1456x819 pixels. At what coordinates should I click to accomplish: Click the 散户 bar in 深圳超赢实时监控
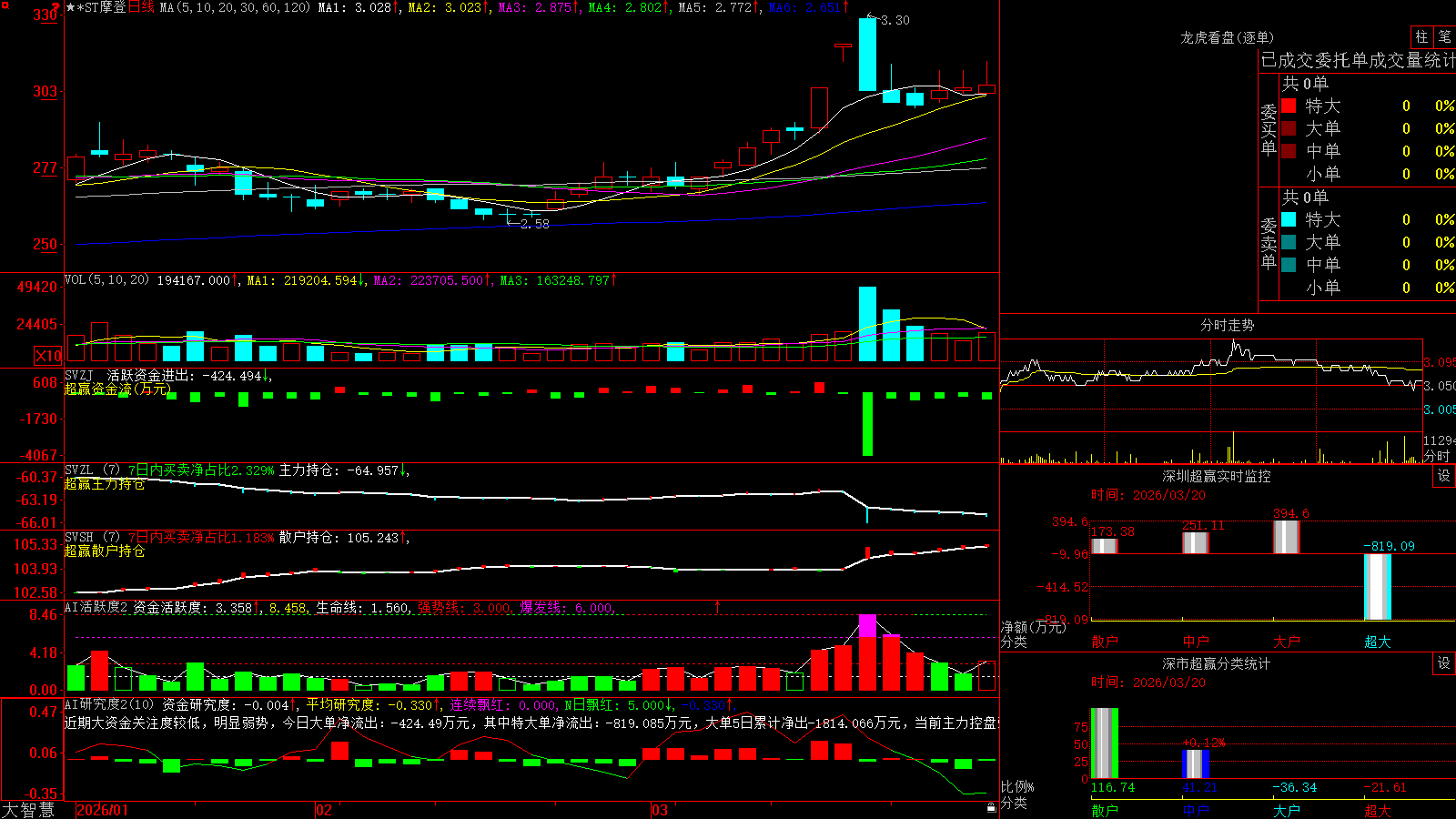pyautogui.click(x=1104, y=546)
